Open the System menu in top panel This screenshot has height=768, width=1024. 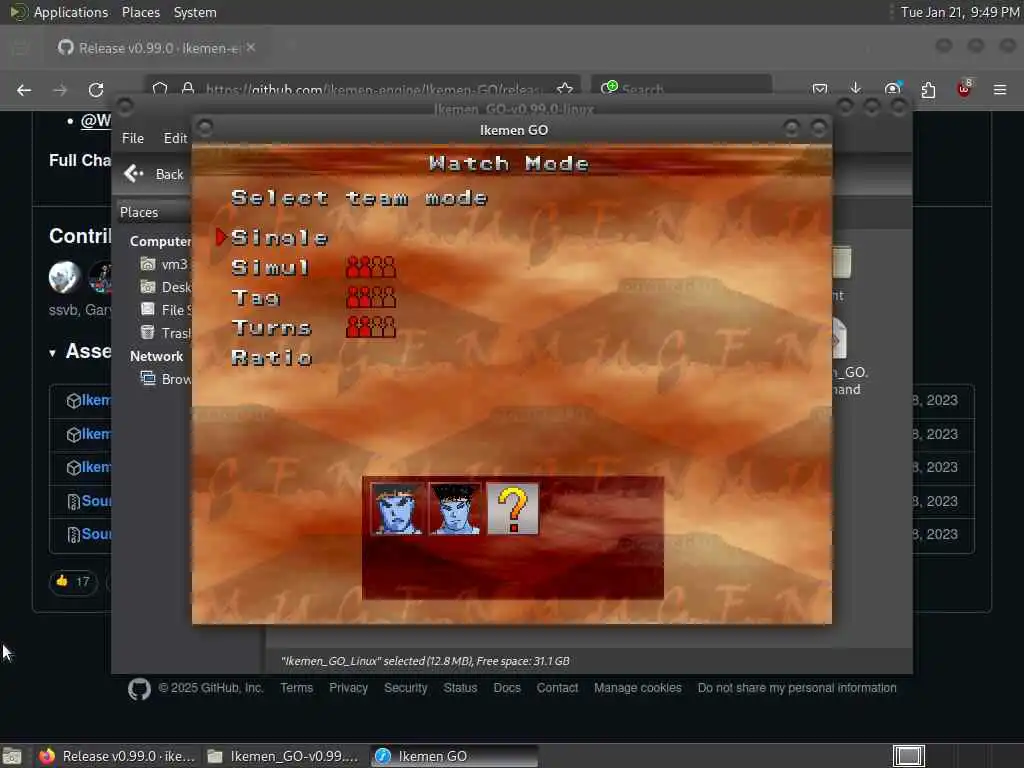[195, 12]
